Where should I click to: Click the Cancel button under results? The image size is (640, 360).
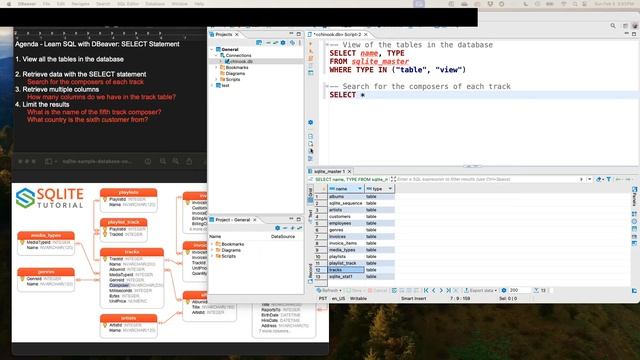click(x=377, y=290)
